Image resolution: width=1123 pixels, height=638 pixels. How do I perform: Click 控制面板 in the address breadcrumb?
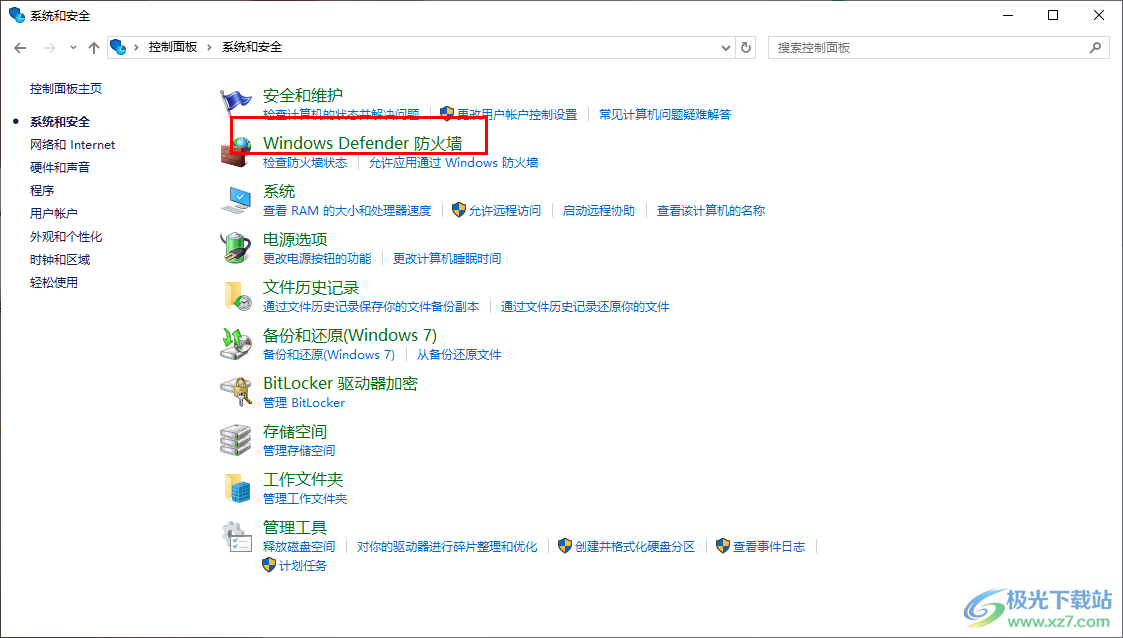[x=173, y=47]
